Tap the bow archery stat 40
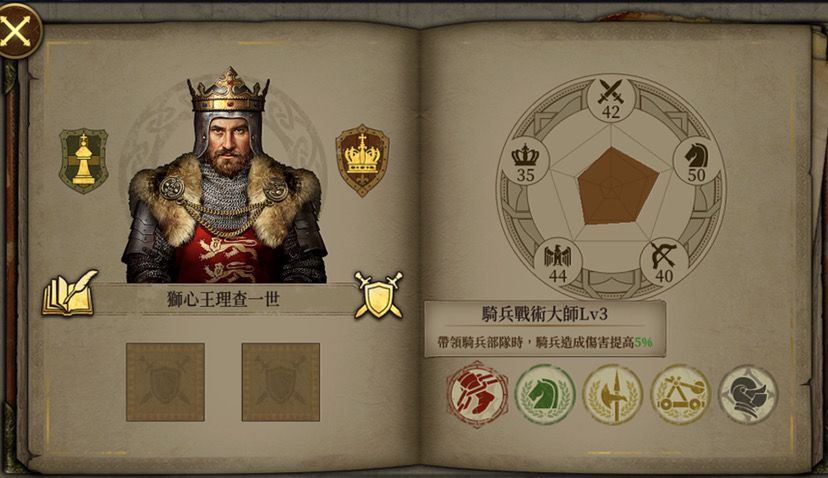Screen dimensions: 828x478 (x=664, y=262)
